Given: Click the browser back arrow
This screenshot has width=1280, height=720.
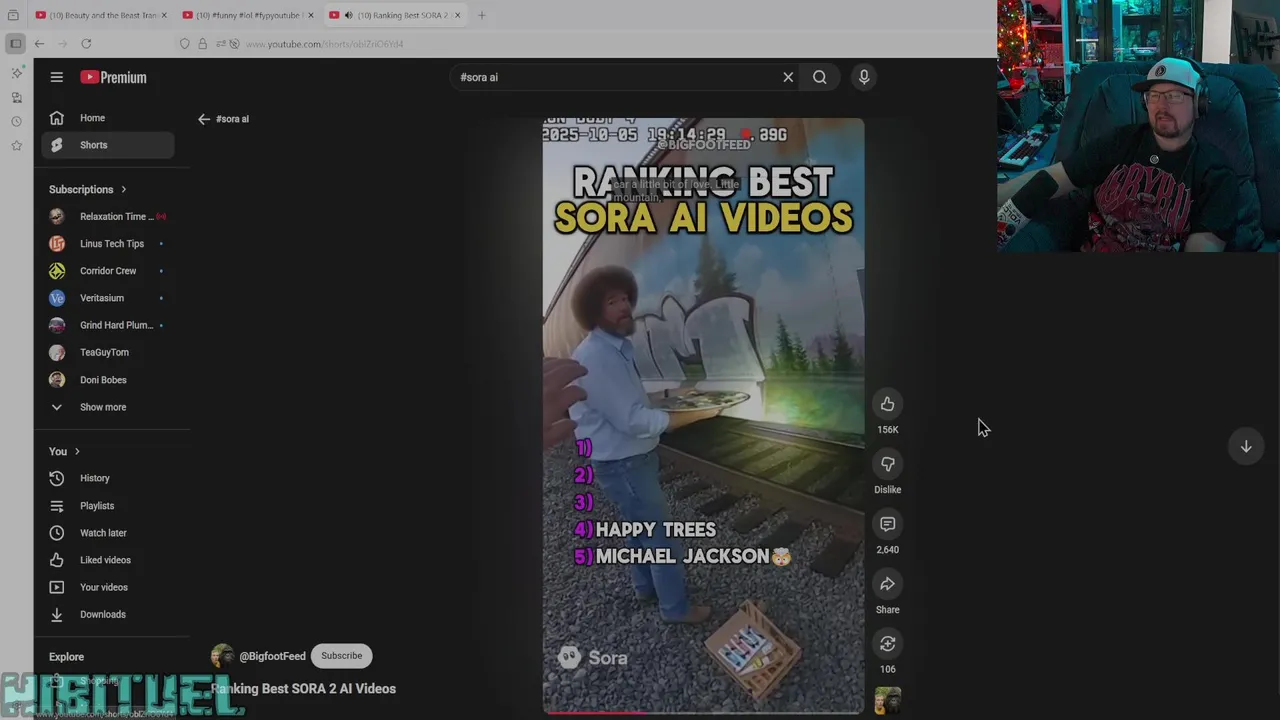Looking at the screenshot, I should (x=39, y=43).
